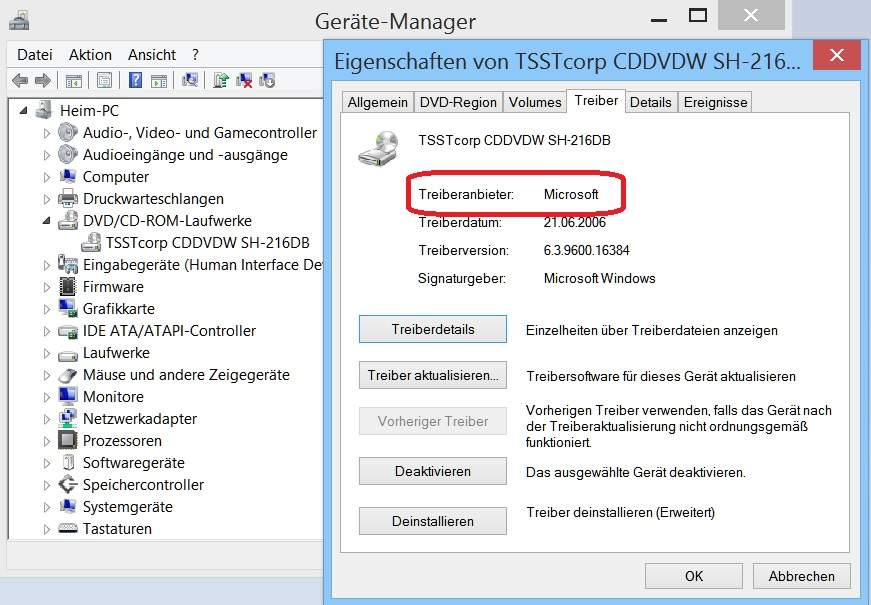This screenshot has height=605, width=871.
Task: Click the Treiberdetails button
Action: click(432, 329)
